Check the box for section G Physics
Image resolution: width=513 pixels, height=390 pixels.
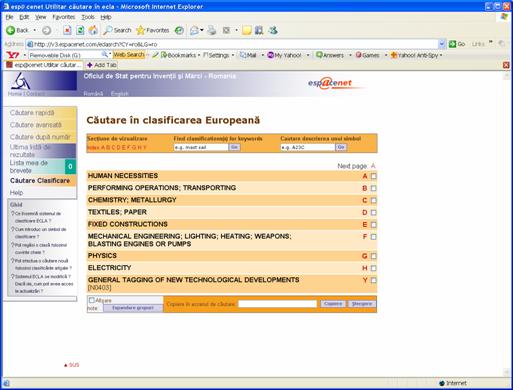374,256
